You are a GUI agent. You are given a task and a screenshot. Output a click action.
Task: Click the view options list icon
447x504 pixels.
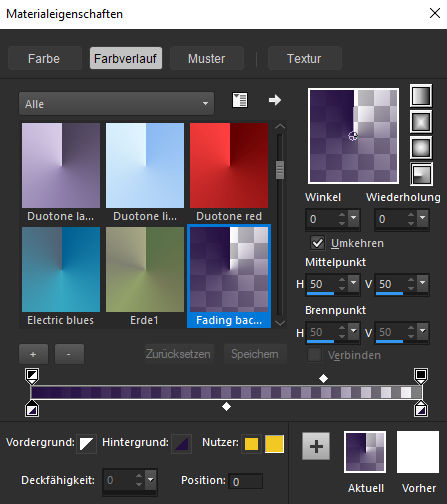click(240, 100)
